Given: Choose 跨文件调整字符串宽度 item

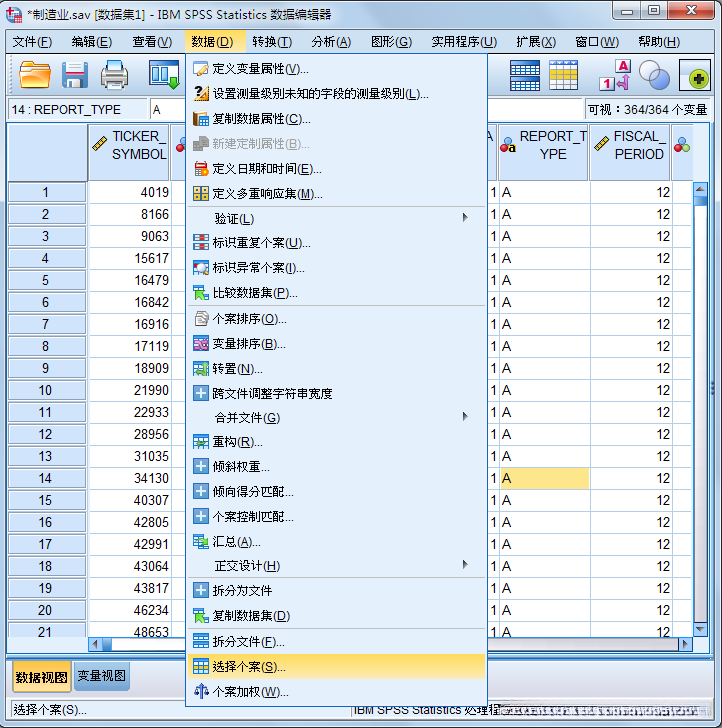Looking at the screenshot, I should (x=336, y=394).
